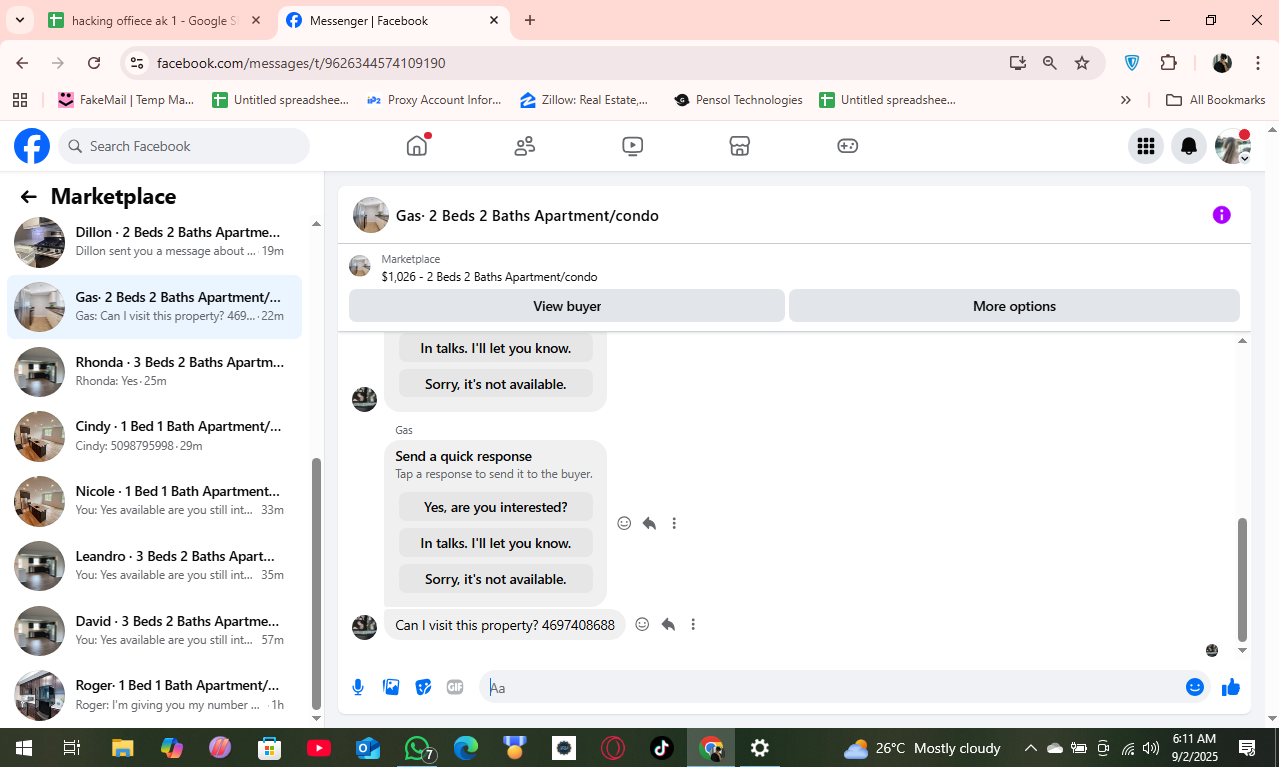Click the Facebook logo
The height and width of the screenshot is (767, 1279).
click(x=32, y=146)
